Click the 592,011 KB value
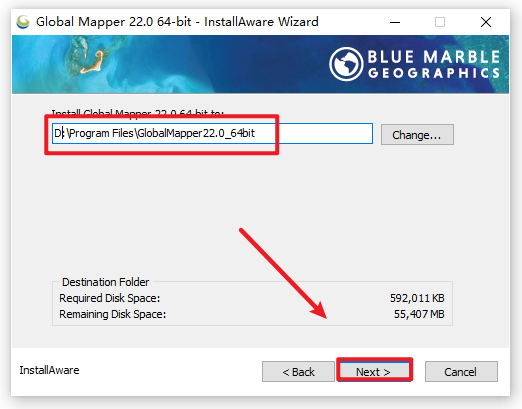This screenshot has height=409, width=522. tap(417, 298)
